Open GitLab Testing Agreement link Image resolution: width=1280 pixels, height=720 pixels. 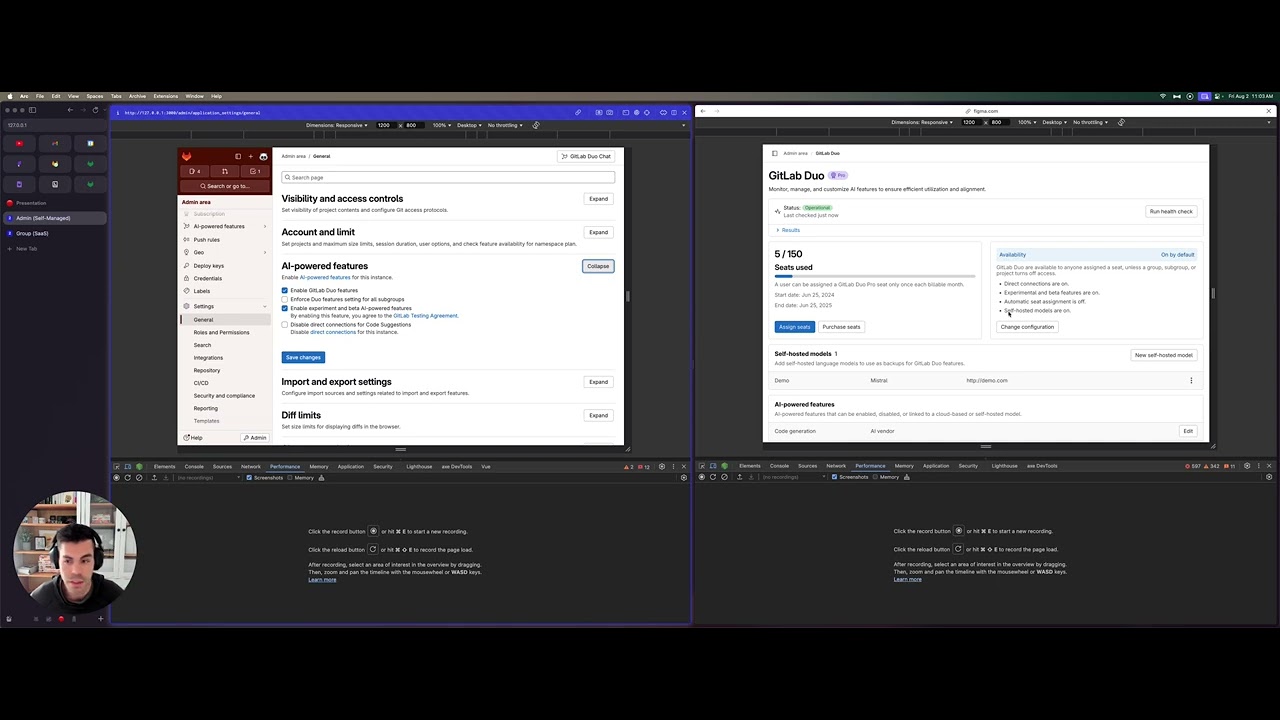(x=425, y=316)
